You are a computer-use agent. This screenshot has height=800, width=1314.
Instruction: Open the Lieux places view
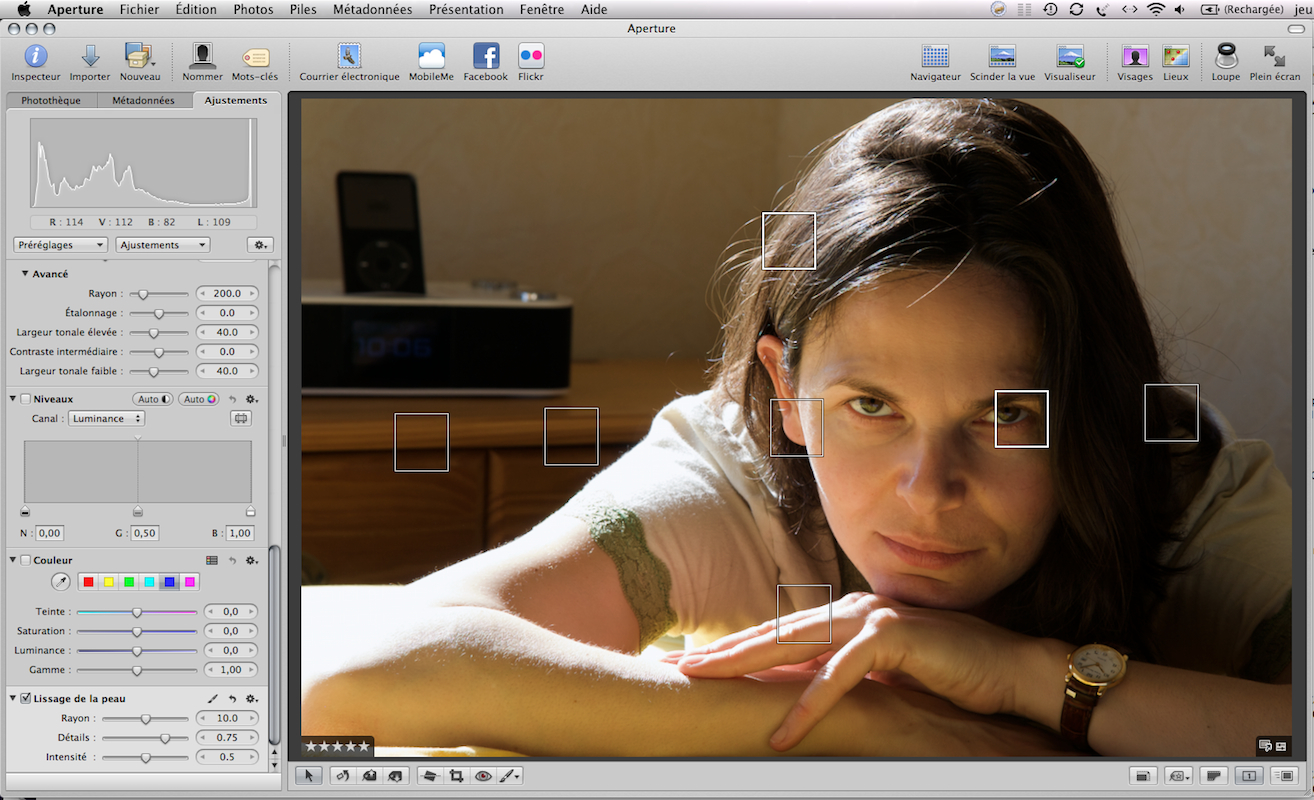[x=1176, y=62]
